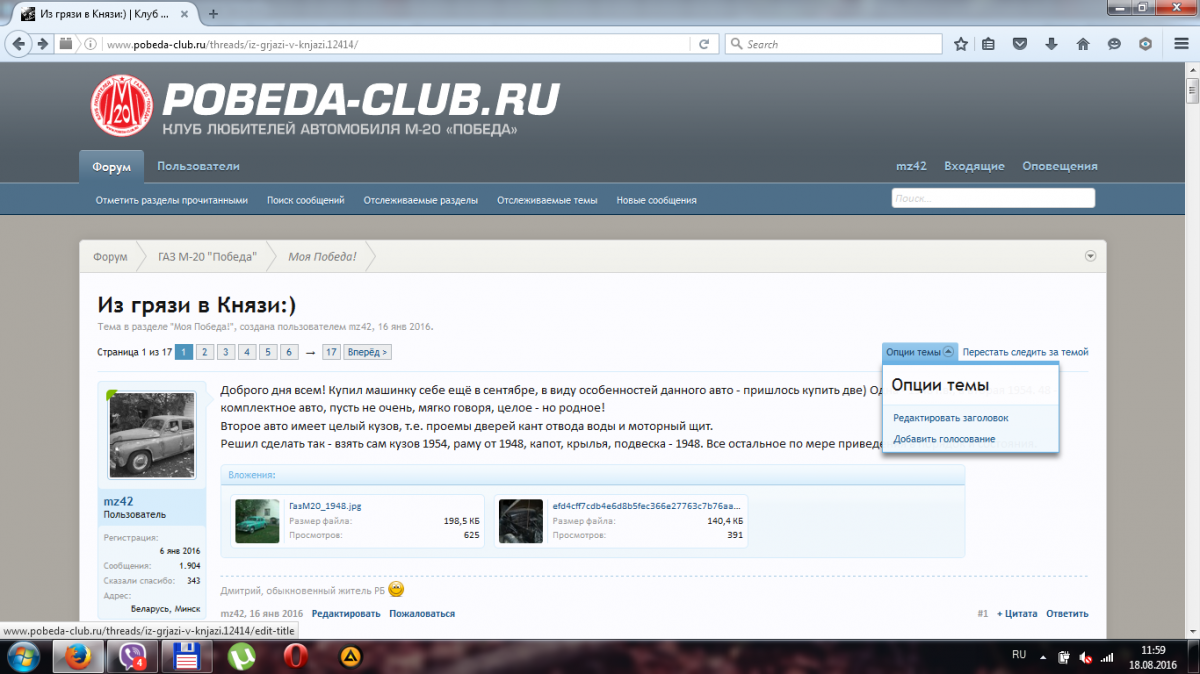Open the mz42 avatar car photo
The width and height of the screenshot is (1200, 674).
(x=151, y=435)
